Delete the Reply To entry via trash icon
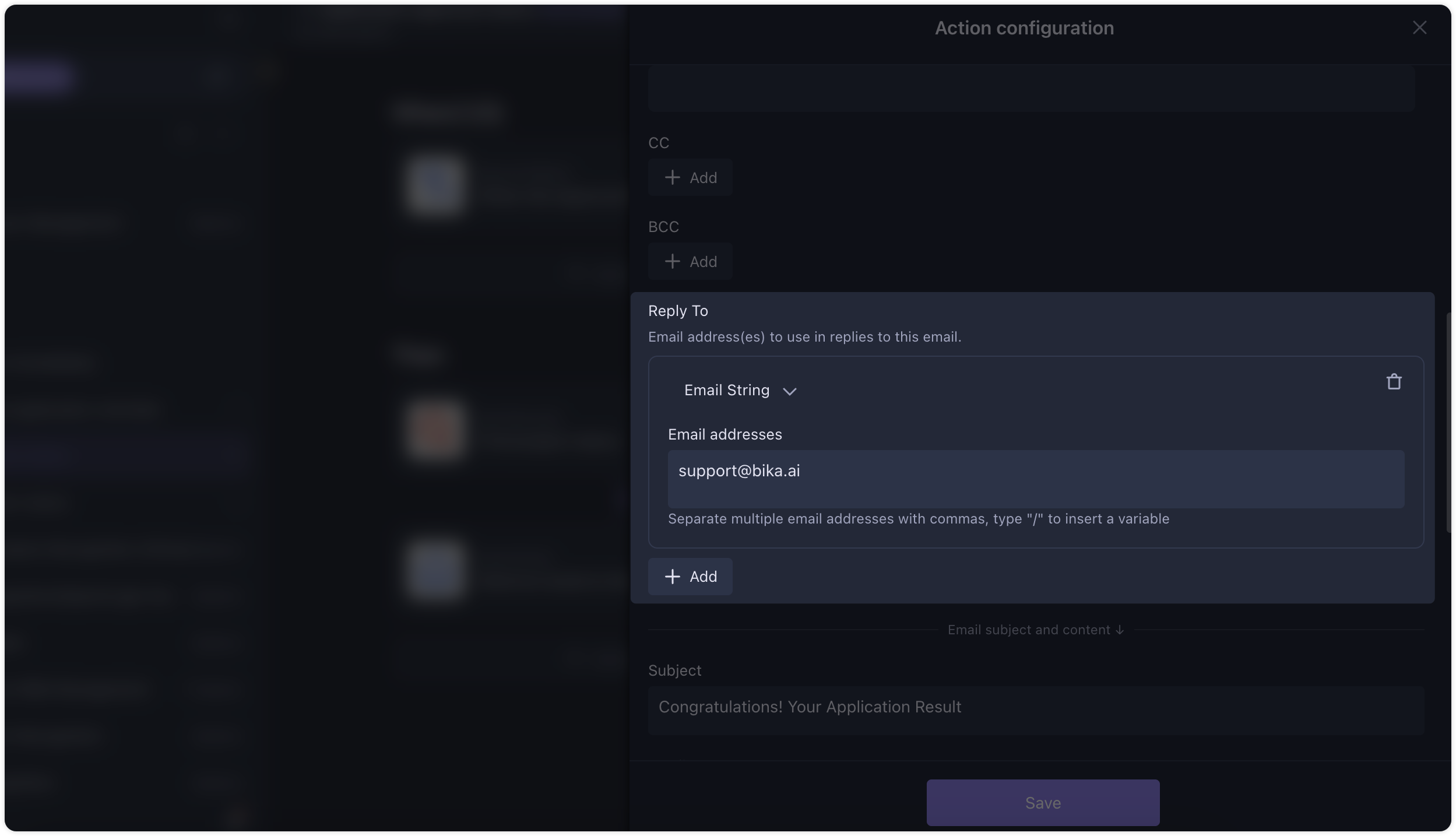The image size is (1456, 836). pyautogui.click(x=1394, y=382)
